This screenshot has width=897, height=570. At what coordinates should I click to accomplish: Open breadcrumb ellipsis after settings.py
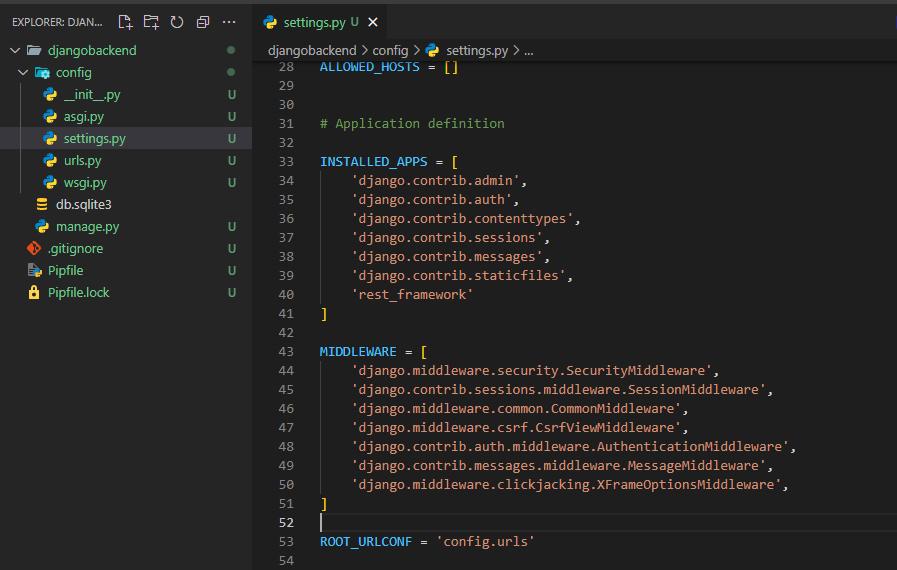pos(528,50)
